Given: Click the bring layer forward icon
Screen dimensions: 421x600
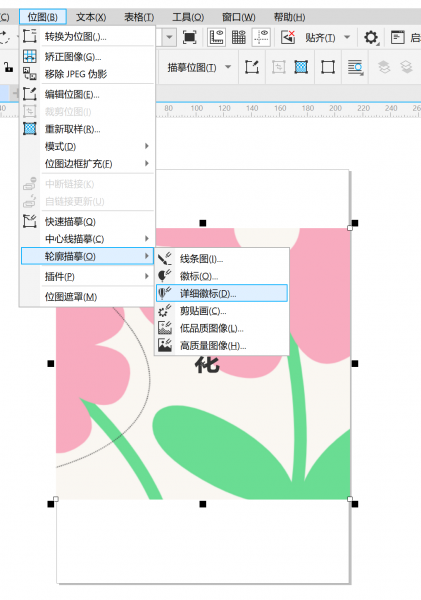Looking at the screenshot, I should (384, 67).
